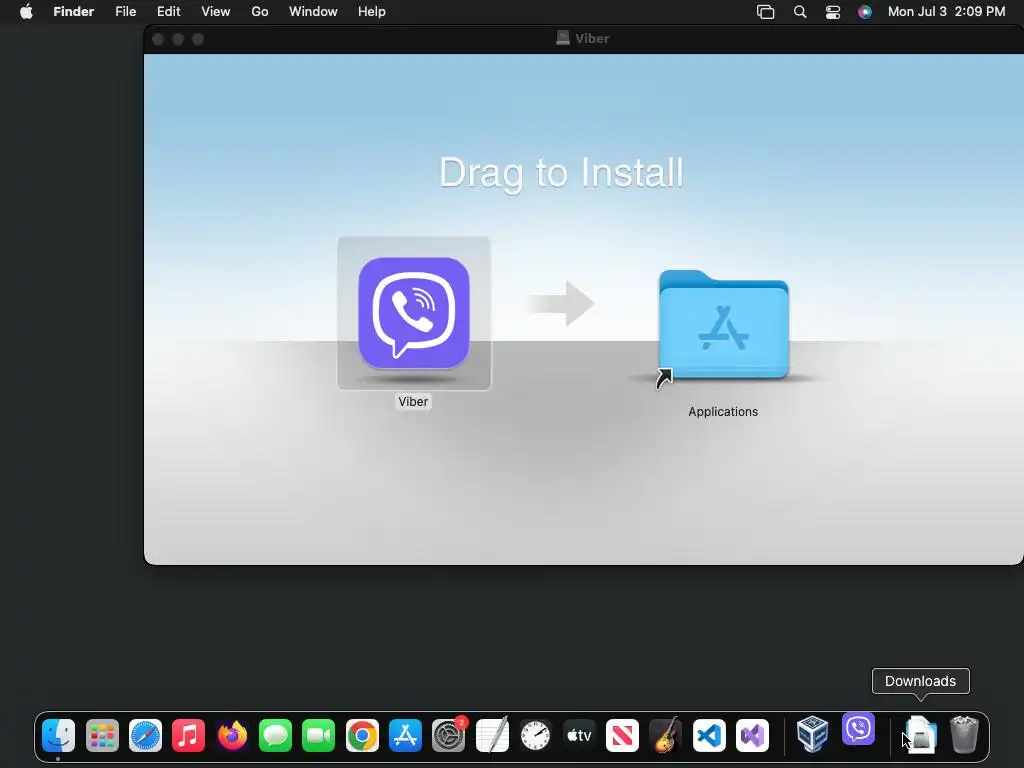The image size is (1024, 768).
Task: Minimize the Viber installer window
Action: 178,39
